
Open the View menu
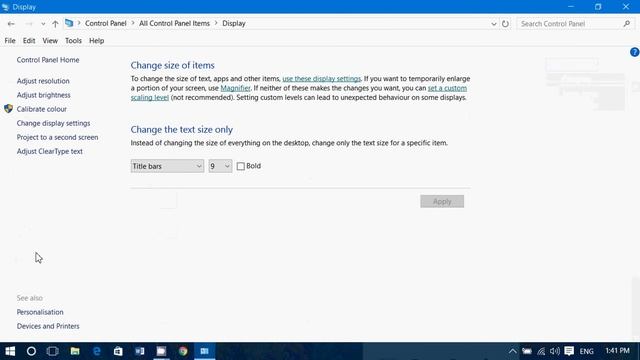tap(50, 41)
